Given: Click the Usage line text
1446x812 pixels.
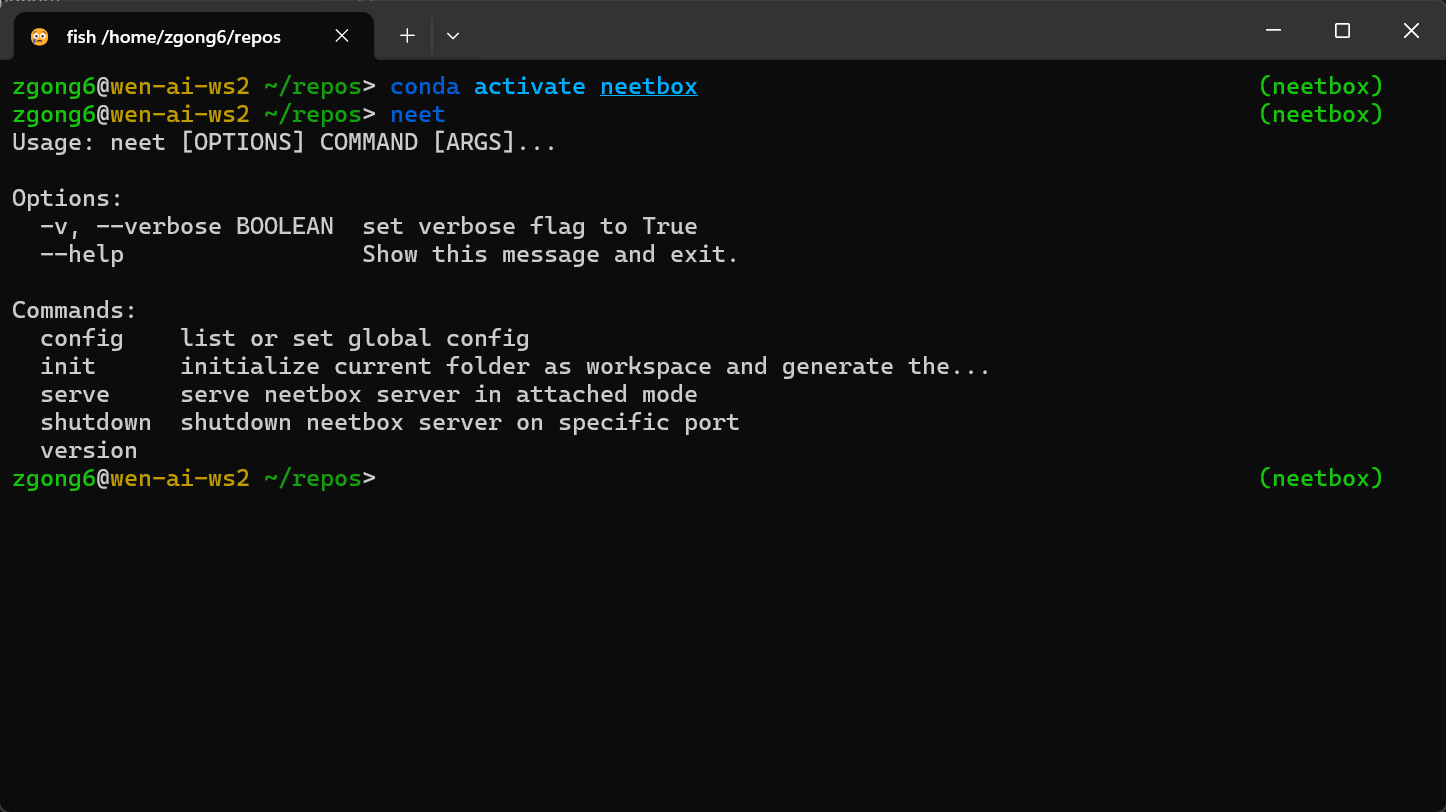Looking at the screenshot, I should 284,143.
